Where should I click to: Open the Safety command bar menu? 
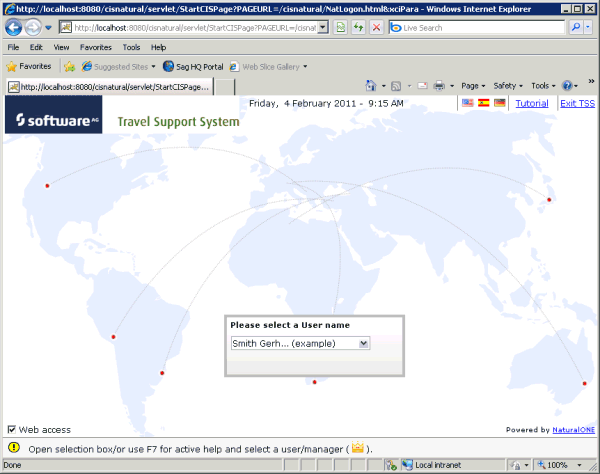[x=508, y=86]
